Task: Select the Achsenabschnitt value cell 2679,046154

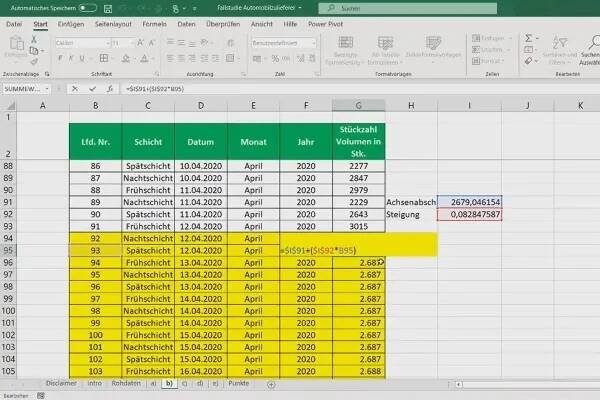Action: pyautogui.click(x=475, y=201)
